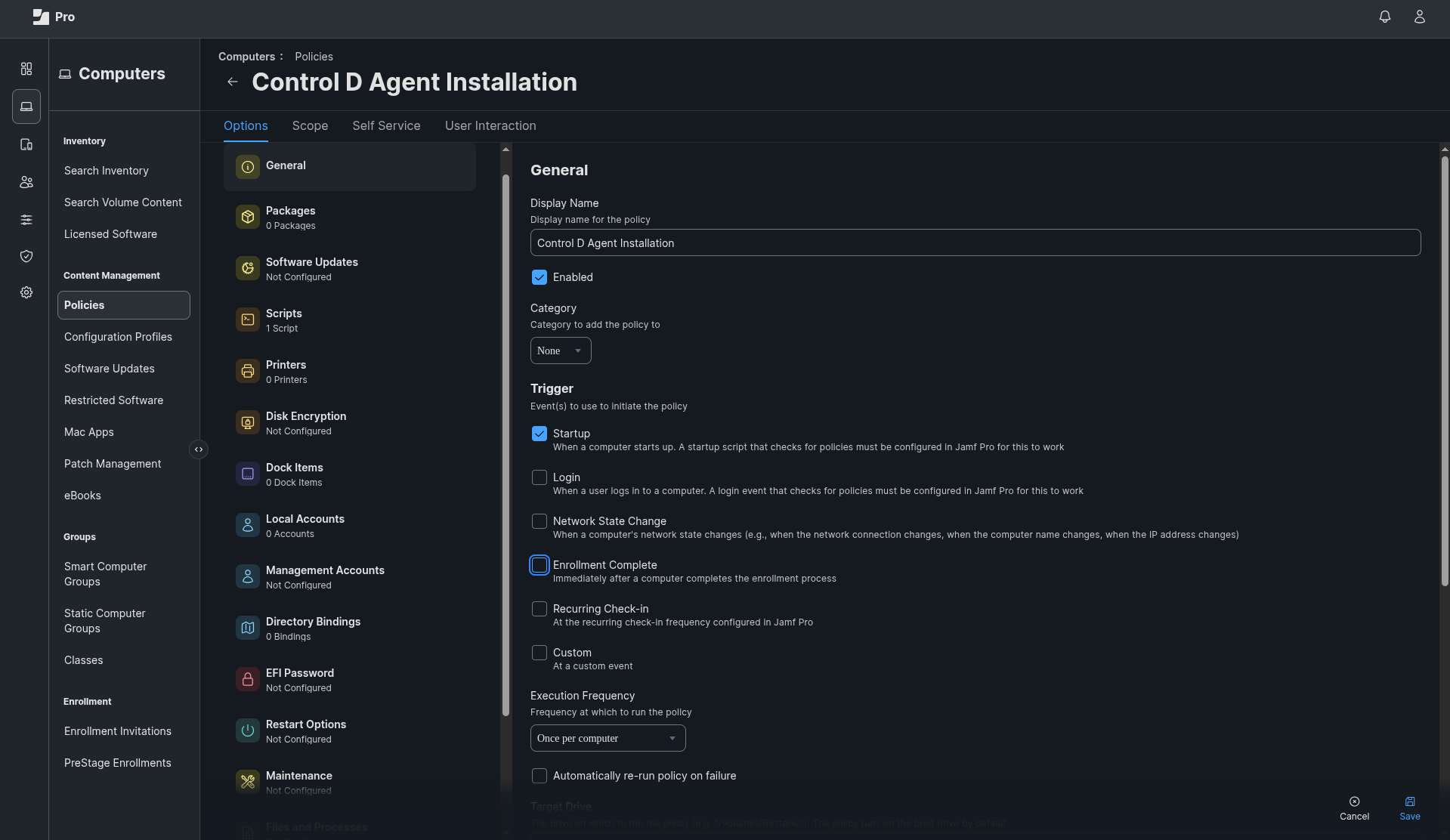Open Patch Management in the sidebar
1450x840 pixels.
(113, 464)
